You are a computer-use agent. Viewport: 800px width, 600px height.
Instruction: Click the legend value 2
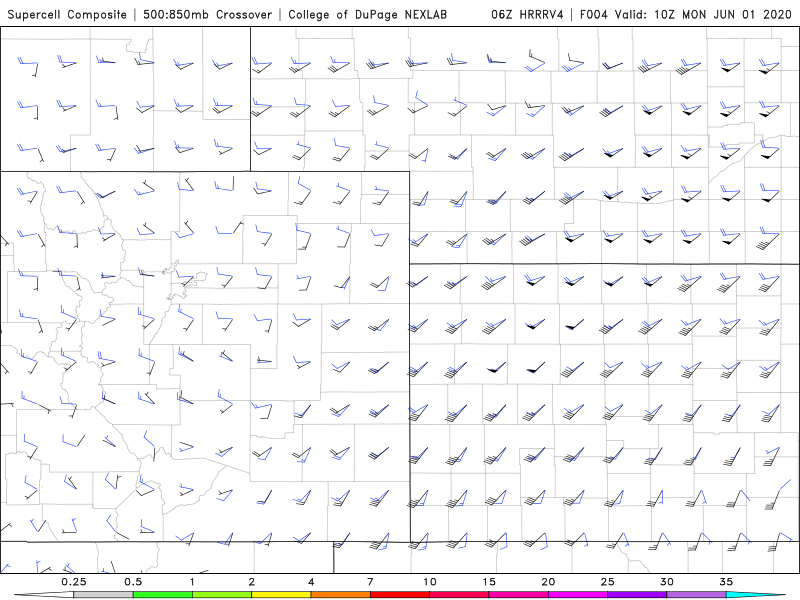252,582
